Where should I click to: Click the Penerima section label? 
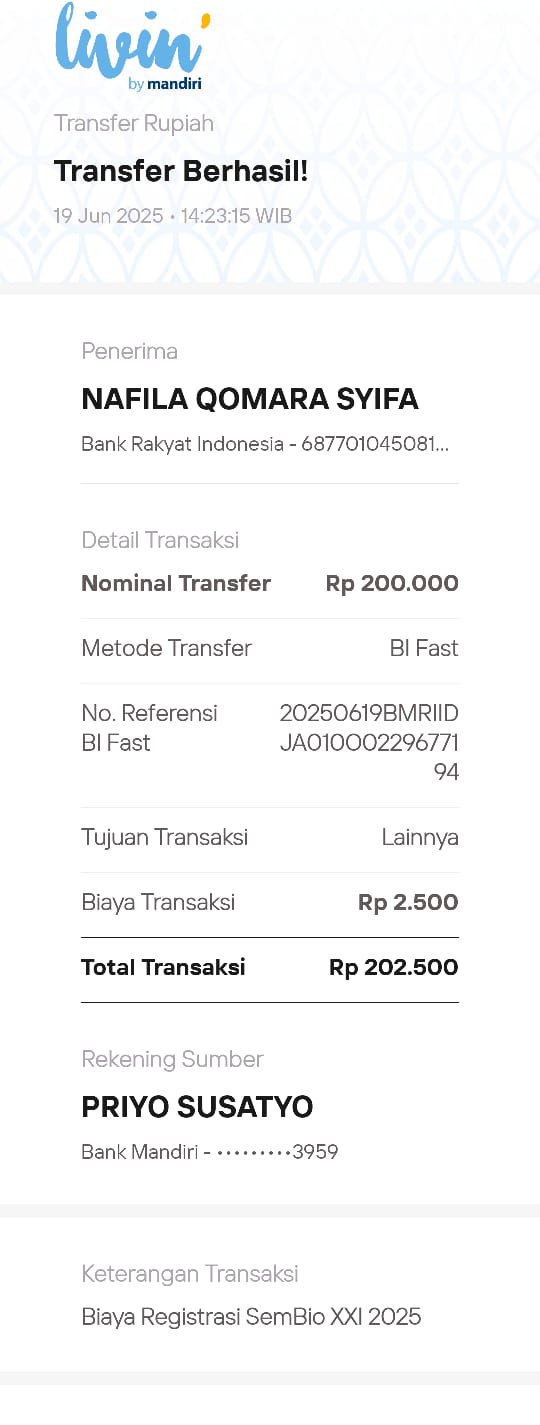pyautogui.click(x=130, y=351)
